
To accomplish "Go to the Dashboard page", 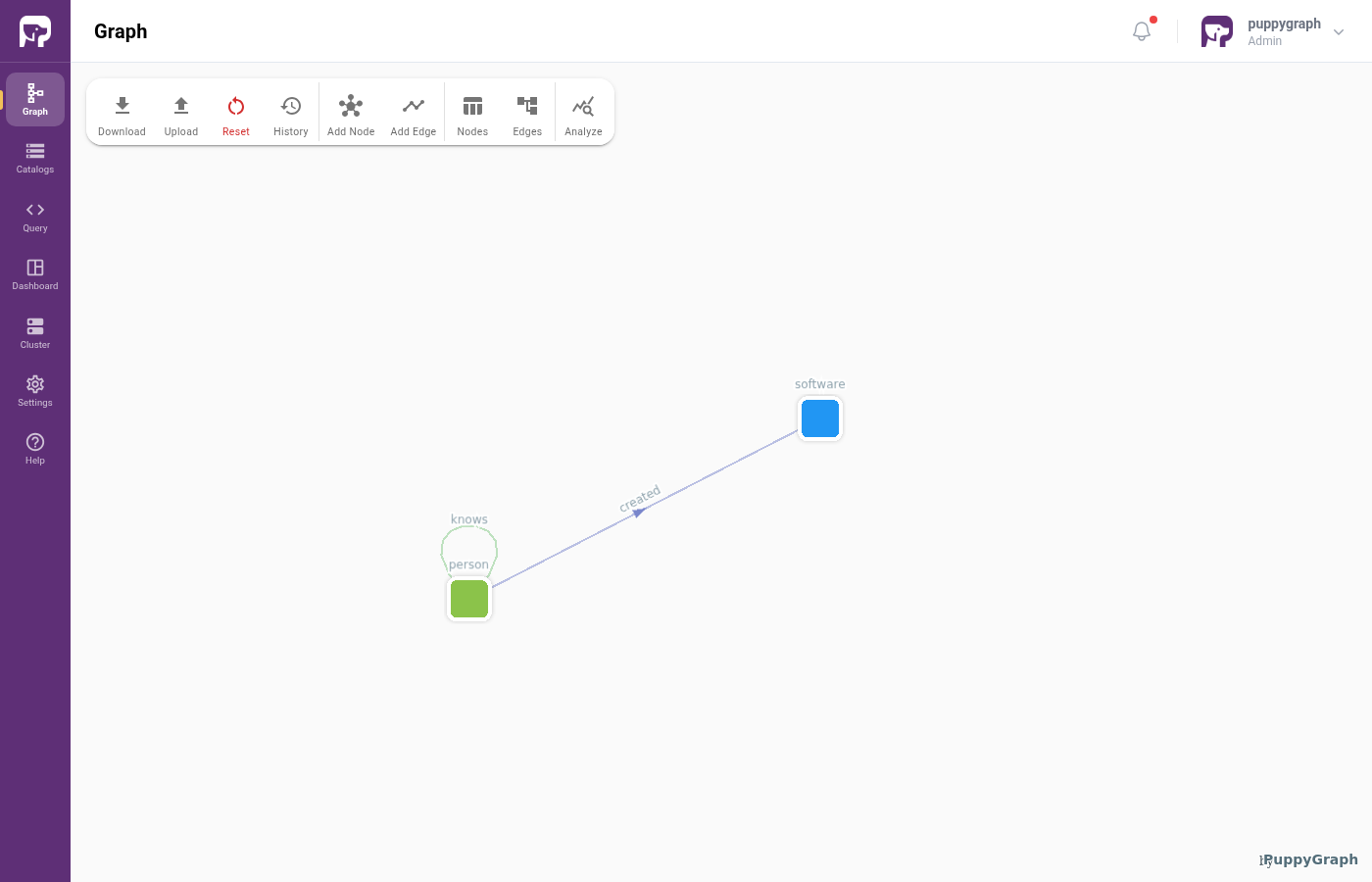I will pos(35,274).
